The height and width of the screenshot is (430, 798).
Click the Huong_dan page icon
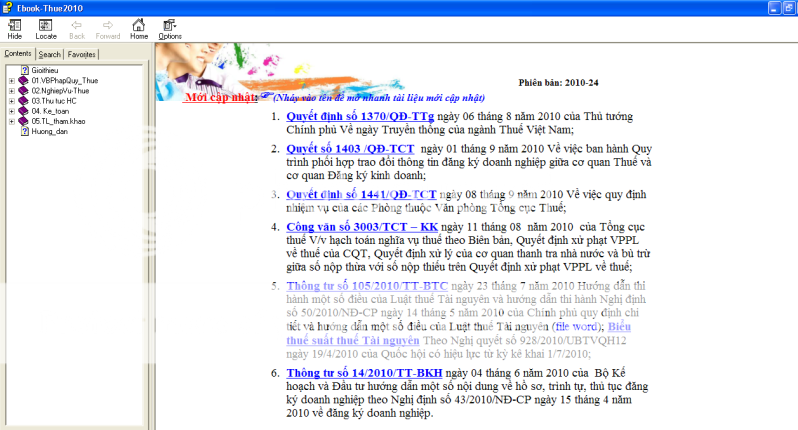pos(24,131)
